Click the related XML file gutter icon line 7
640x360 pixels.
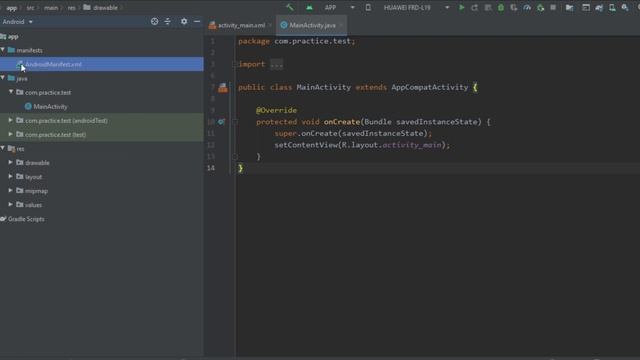pyautogui.click(x=223, y=87)
